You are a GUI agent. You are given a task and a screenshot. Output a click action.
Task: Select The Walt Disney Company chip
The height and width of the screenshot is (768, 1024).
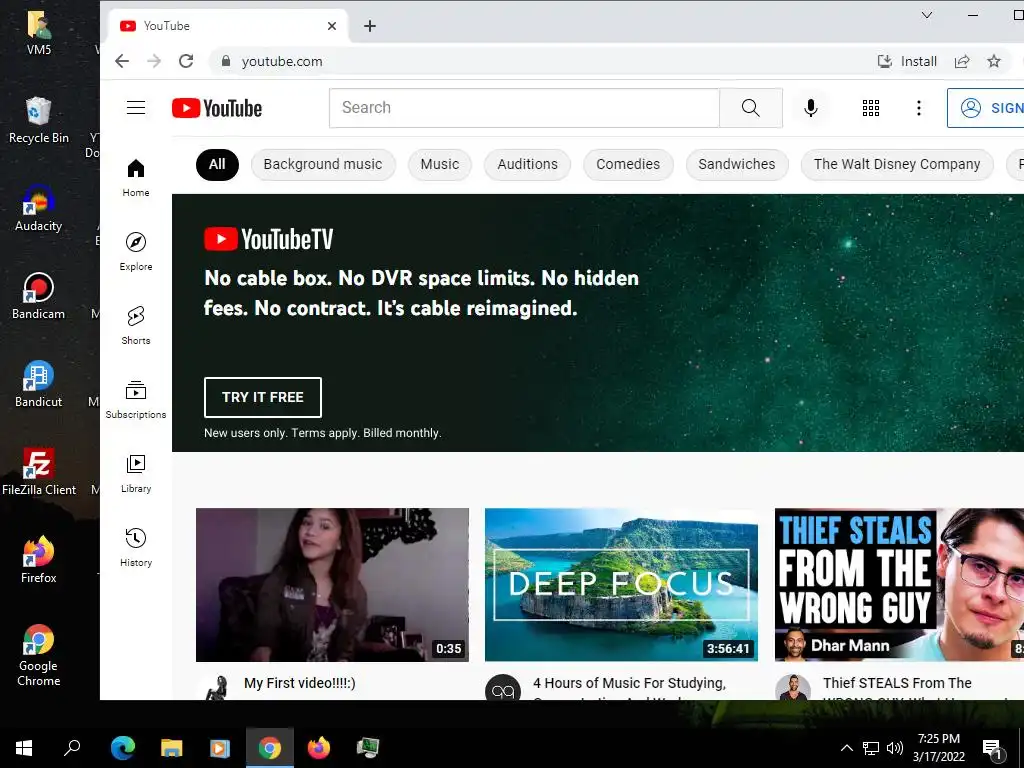click(897, 165)
